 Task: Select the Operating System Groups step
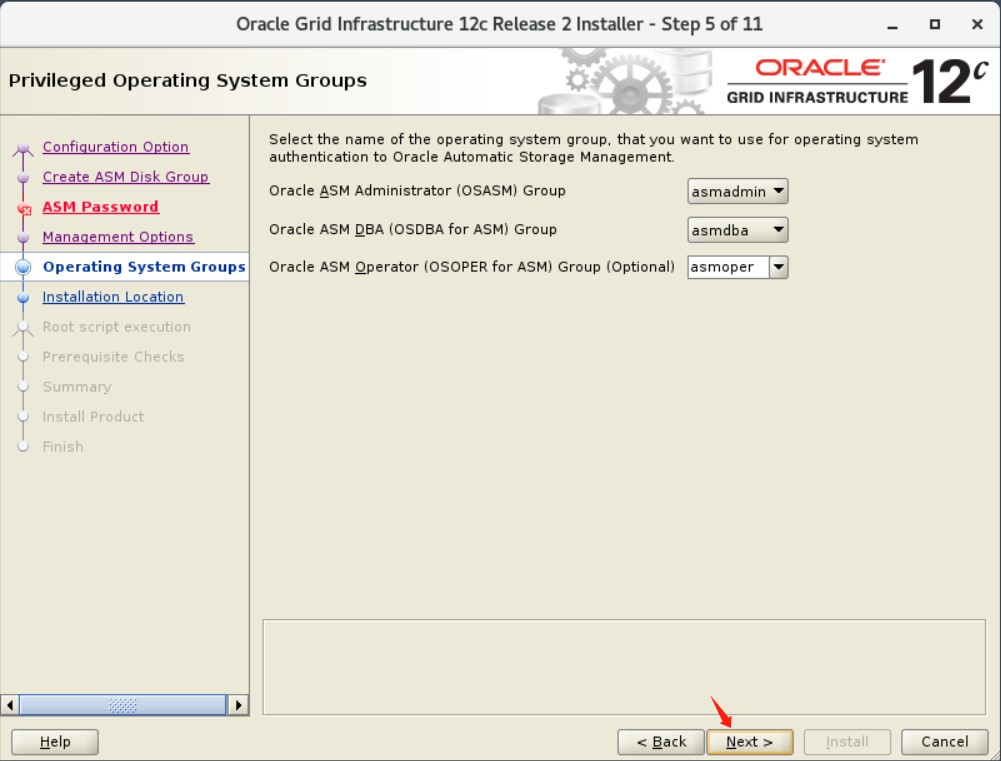coord(145,267)
